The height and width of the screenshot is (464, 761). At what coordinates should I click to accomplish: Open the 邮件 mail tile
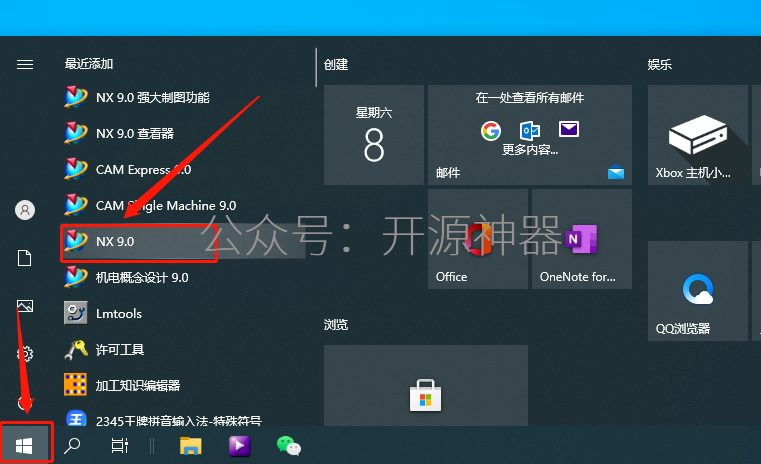(530, 135)
